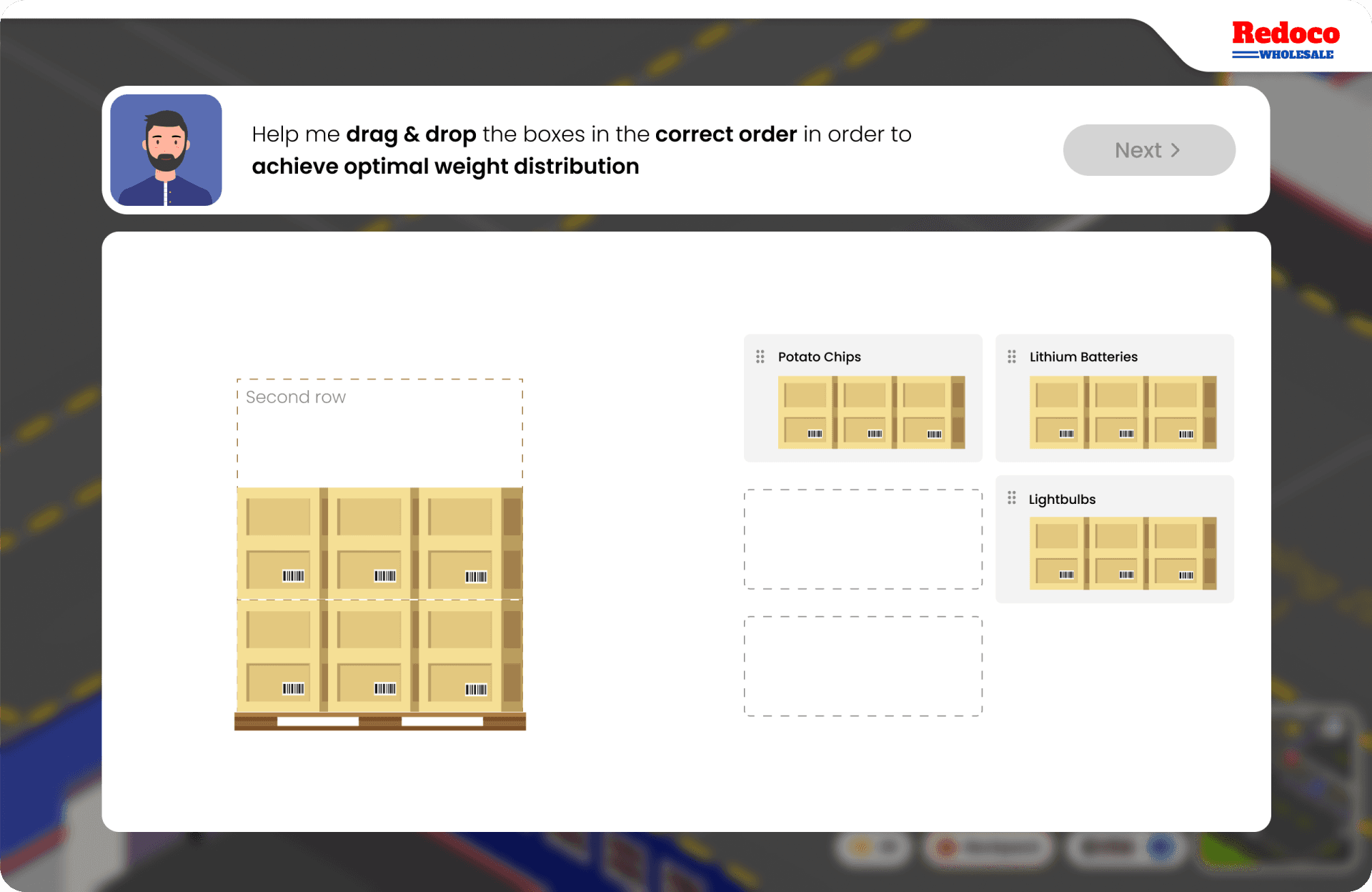Click the "Potato Chips" label
This screenshot has height=892, width=1372.
(820, 357)
